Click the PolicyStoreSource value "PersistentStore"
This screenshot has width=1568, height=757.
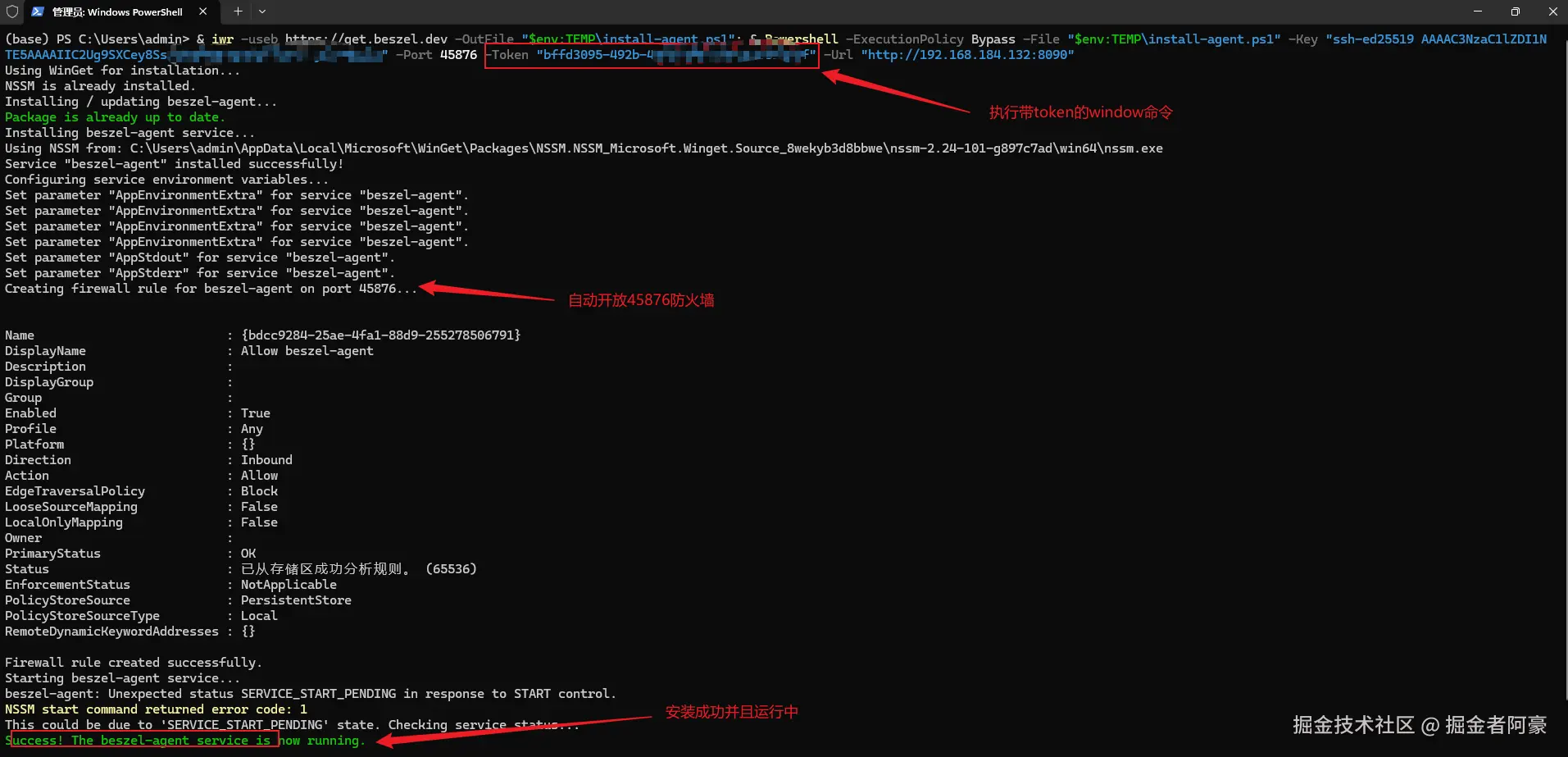click(x=296, y=600)
